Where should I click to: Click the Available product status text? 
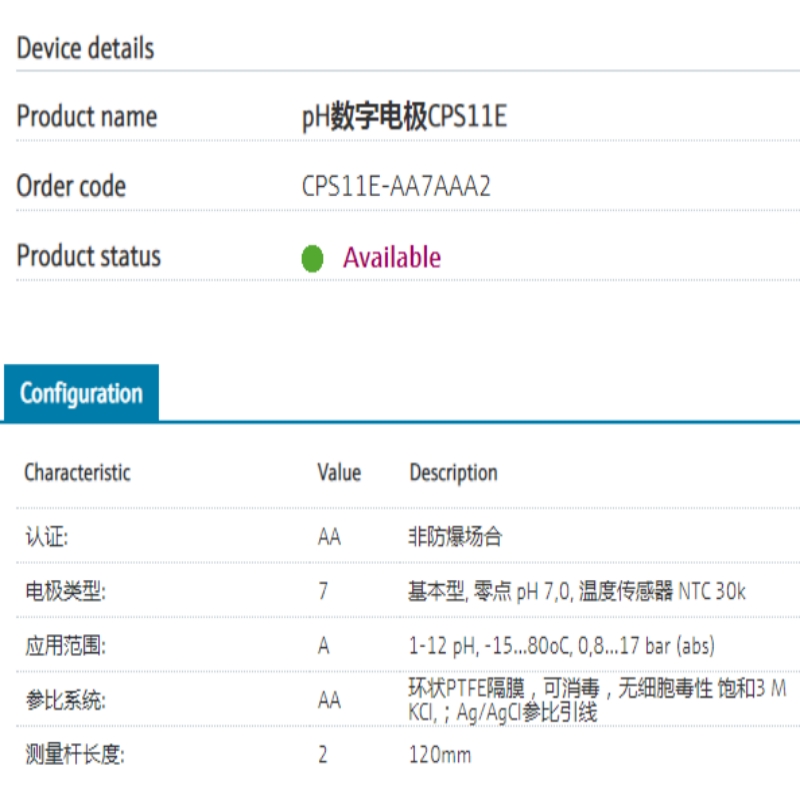[391, 258]
